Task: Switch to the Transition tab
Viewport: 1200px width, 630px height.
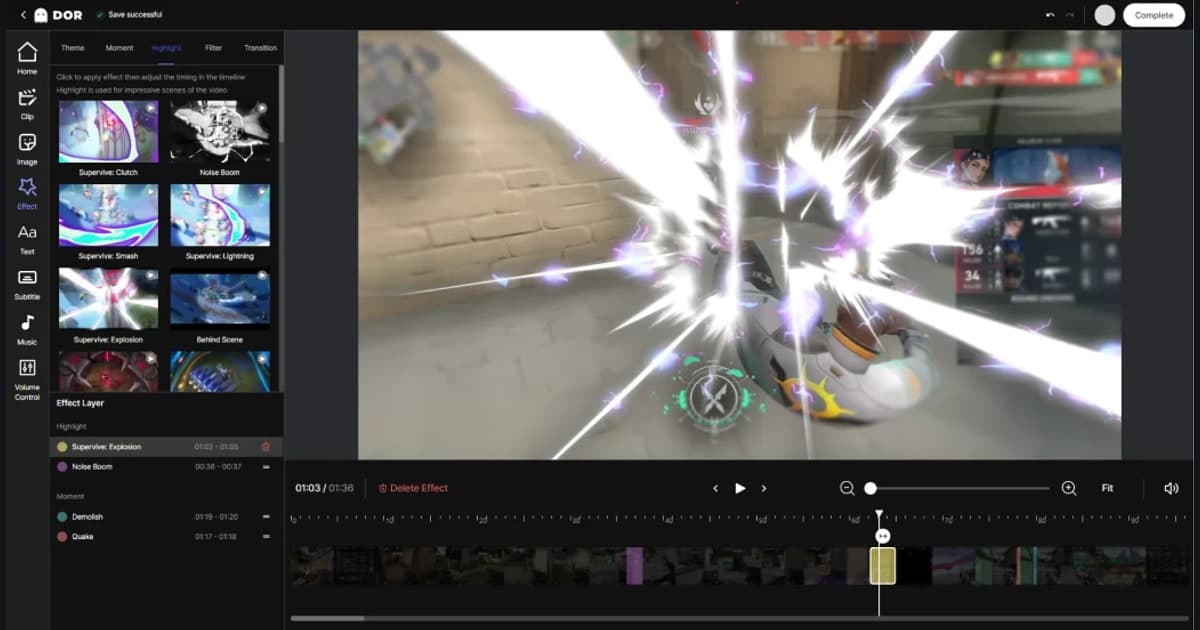Action: coord(260,48)
